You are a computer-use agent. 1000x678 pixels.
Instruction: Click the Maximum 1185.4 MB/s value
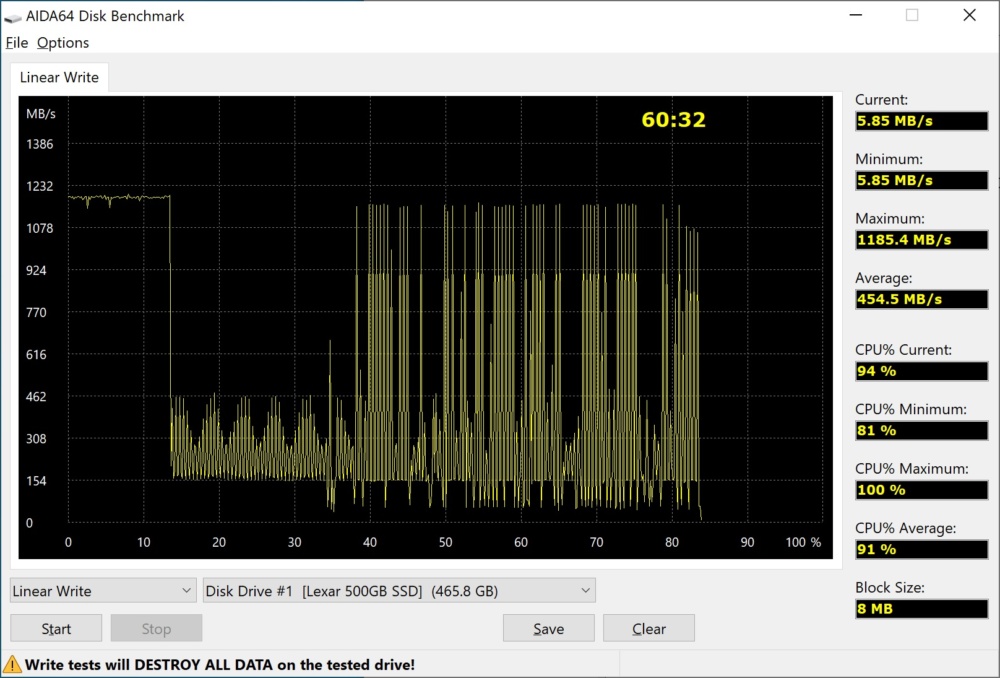coord(921,240)
